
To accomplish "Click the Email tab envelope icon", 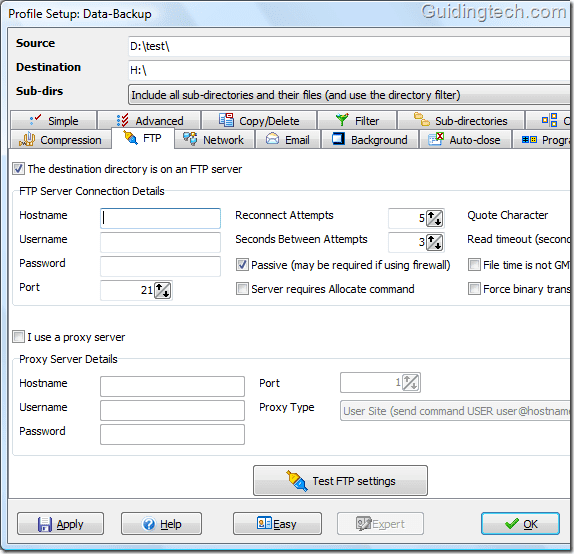I will pyautogui.click(x=272, y=139).
